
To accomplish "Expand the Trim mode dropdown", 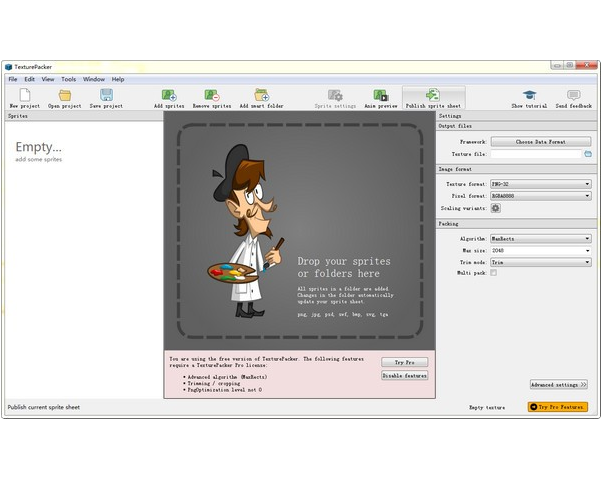I will click(x=541, y=262).
